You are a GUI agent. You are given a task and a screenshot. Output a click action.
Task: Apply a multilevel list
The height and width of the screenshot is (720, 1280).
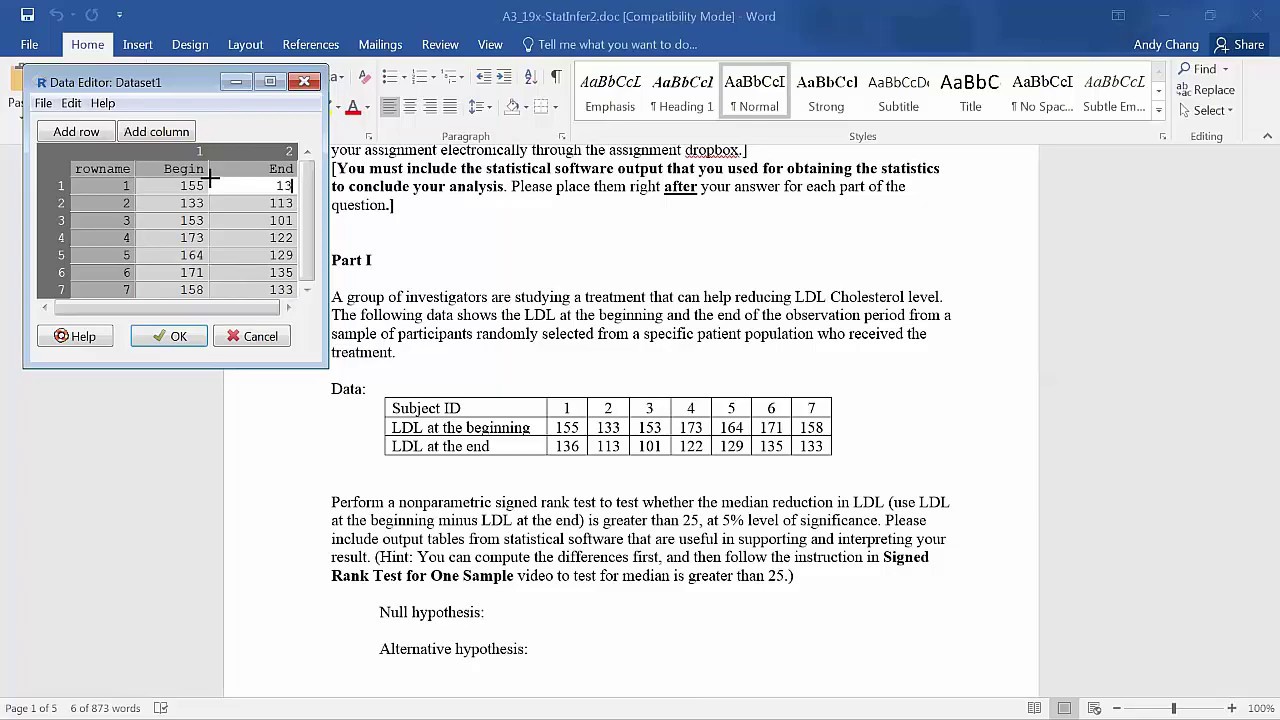pyautogui.click(x=450, y=77)
